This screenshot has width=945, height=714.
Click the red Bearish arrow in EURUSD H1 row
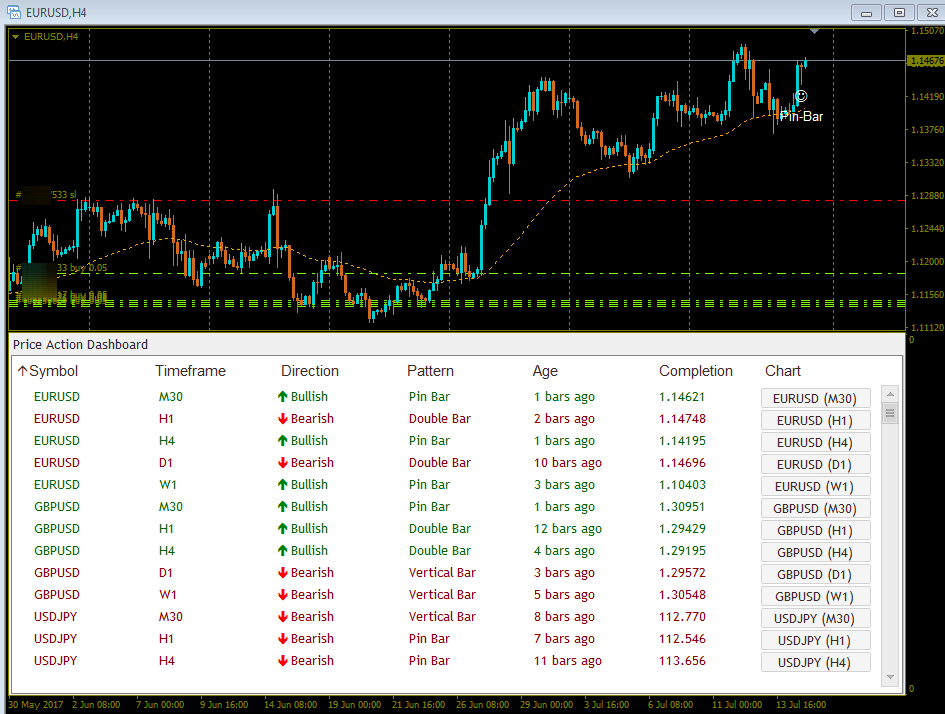(282, 419)
